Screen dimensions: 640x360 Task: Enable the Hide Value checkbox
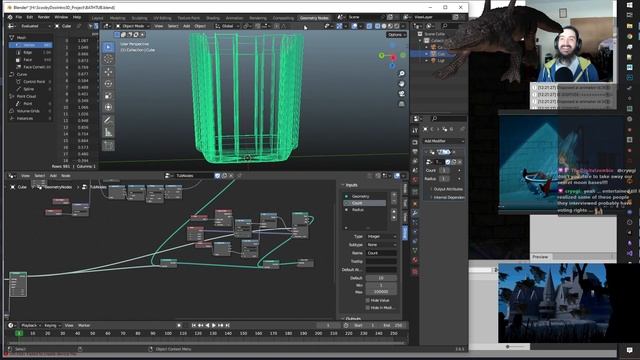[x=367, y=300]
